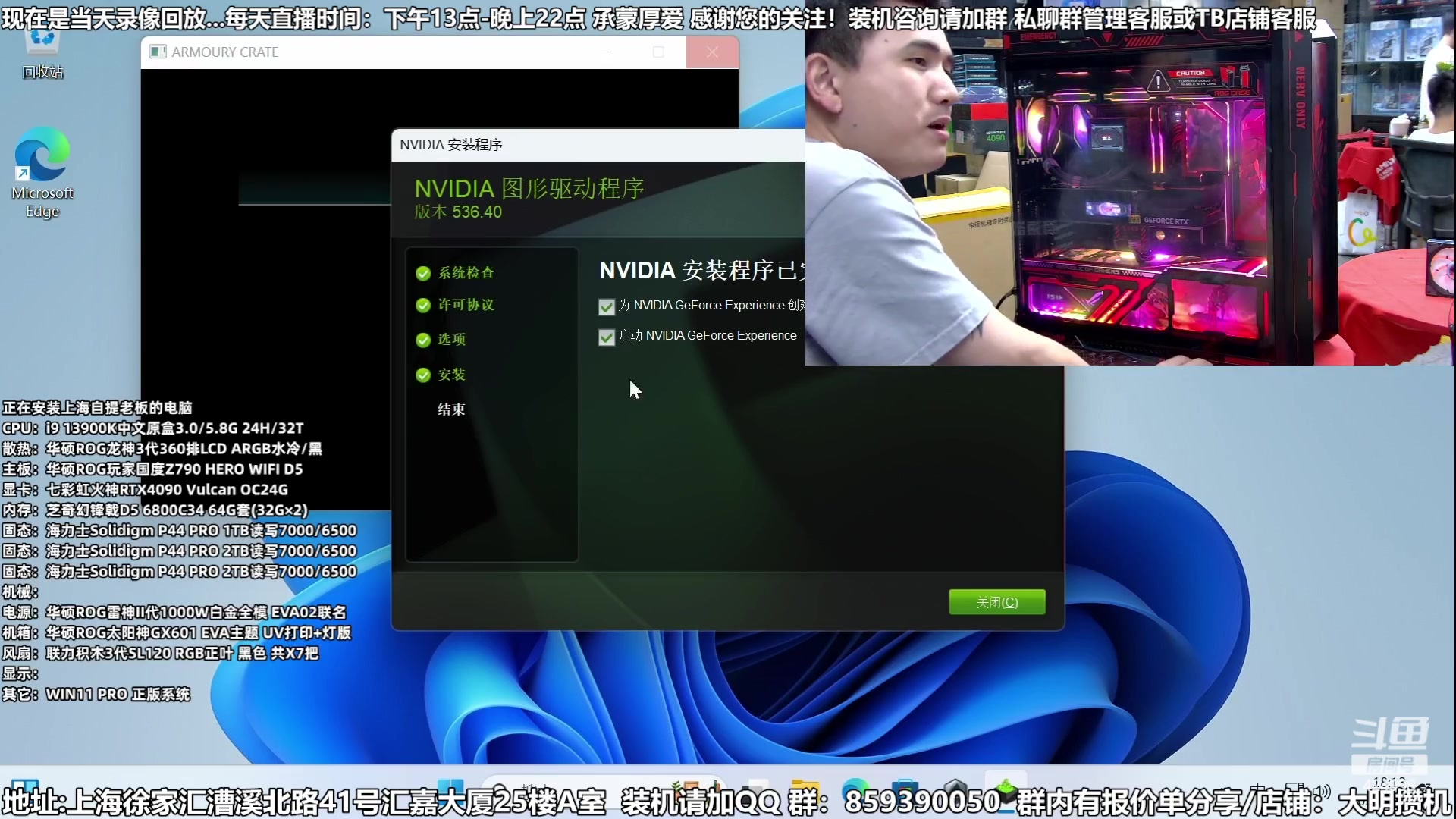1456x819 pixels.
Task: Uncheck 启动 NVIDIA GeForce Experience checkbox
Action: pos(606,337)
